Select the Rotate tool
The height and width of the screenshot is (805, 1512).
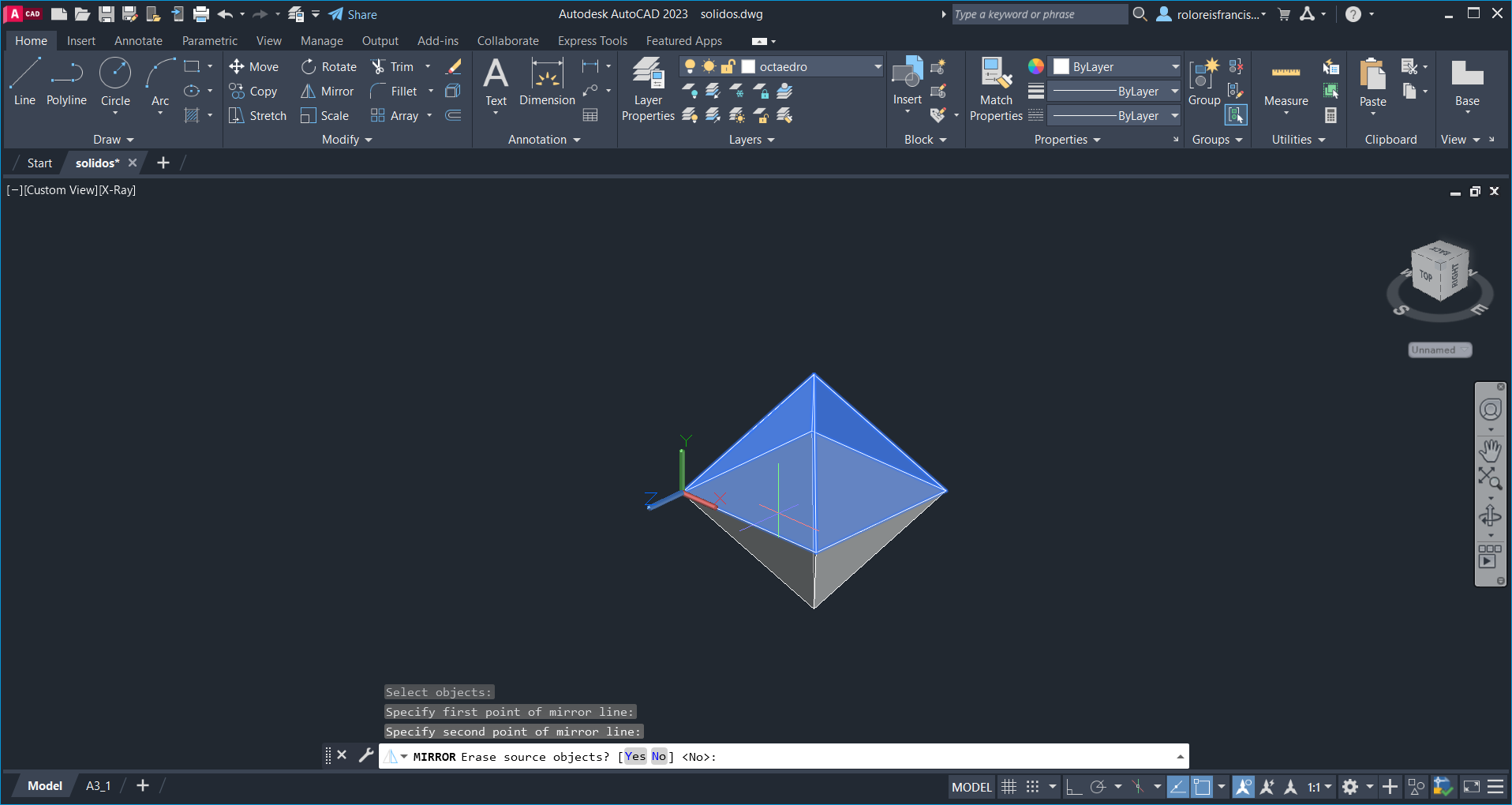tap(329, 67)
